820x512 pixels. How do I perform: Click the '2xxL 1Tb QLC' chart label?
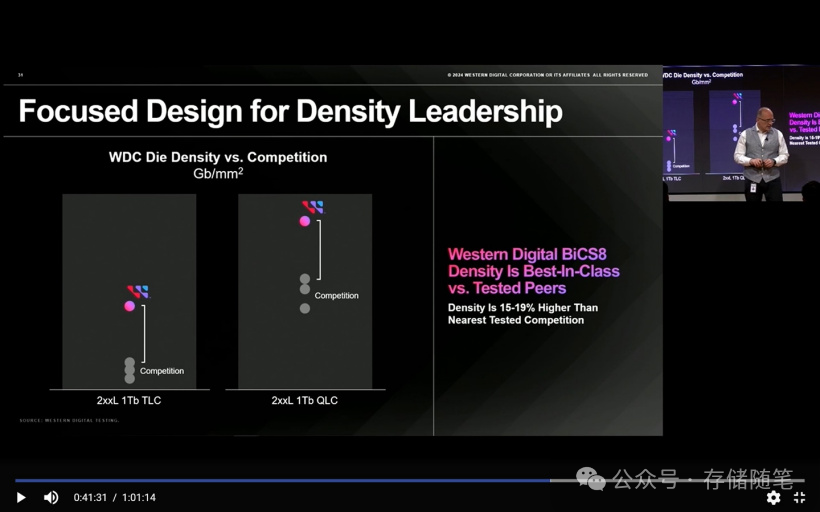(304, 400)
